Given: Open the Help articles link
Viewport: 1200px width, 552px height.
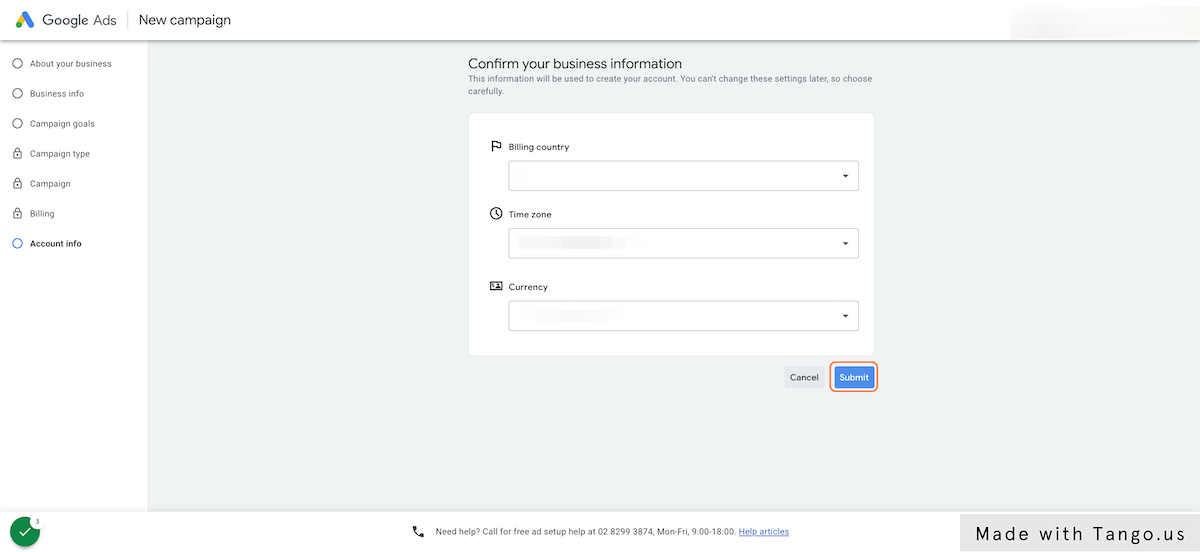Looking at the screenshot, I should click(764, 532).
